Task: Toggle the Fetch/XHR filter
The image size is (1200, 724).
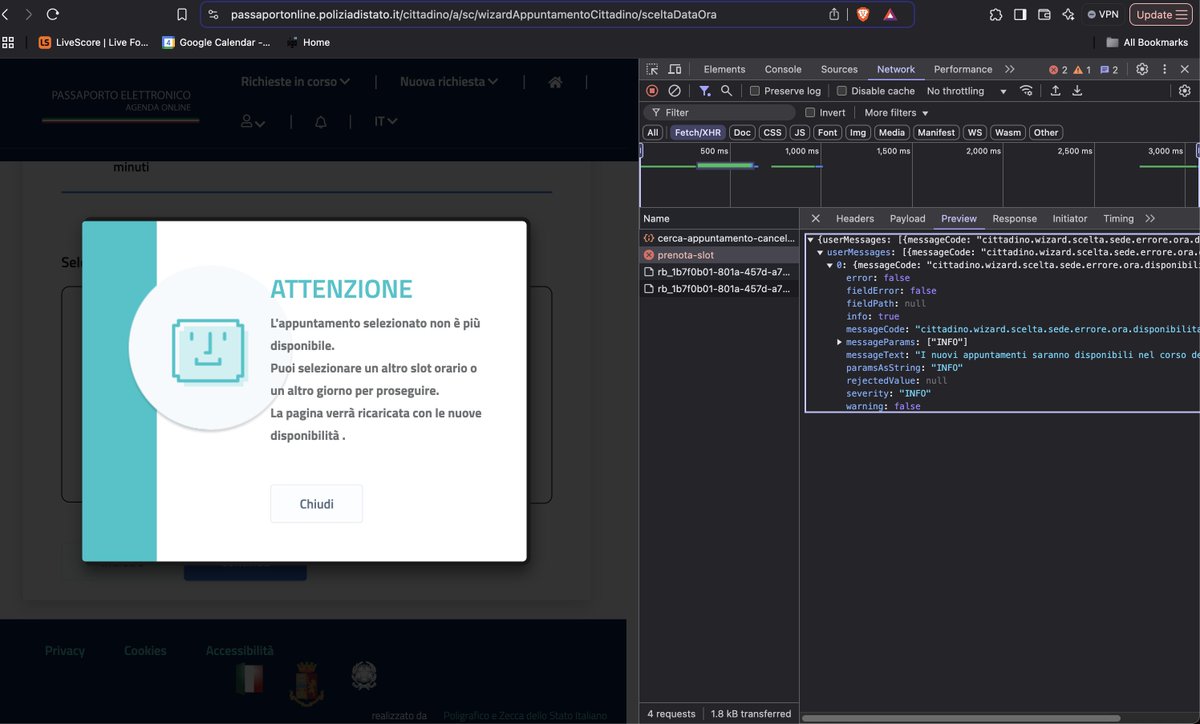Action: 697,132
